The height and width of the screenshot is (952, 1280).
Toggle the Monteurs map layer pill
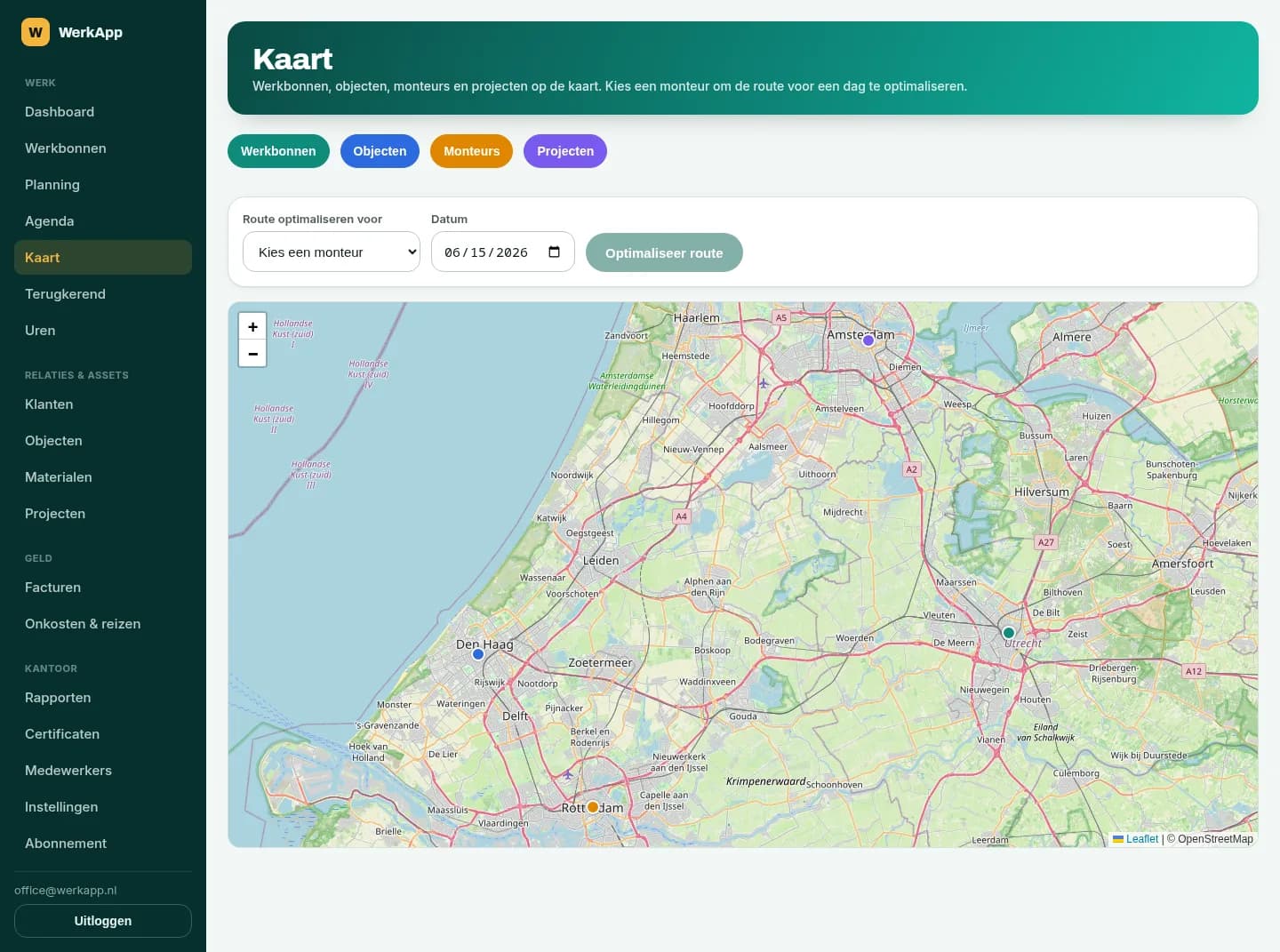[471, 151]
